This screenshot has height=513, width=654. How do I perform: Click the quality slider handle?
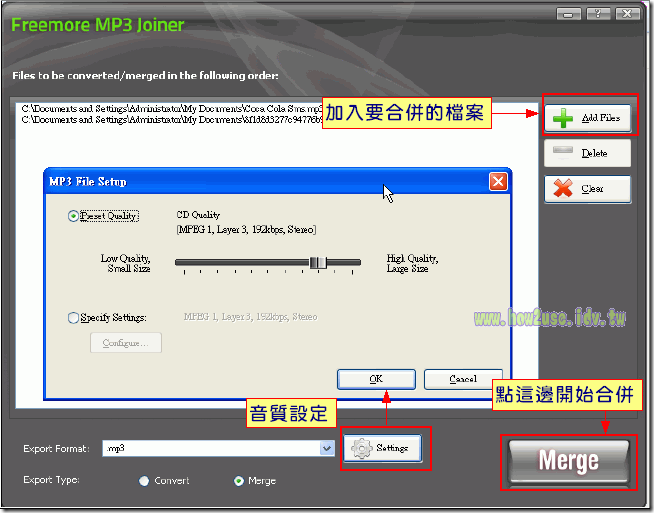coord(317,262)
